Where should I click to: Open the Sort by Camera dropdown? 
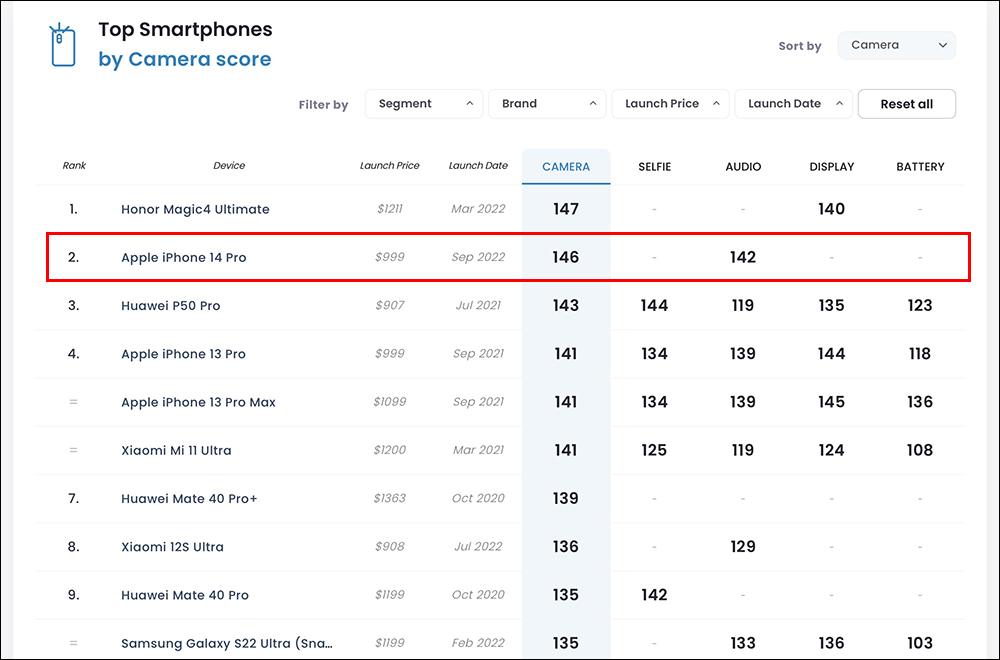(896, 45)
